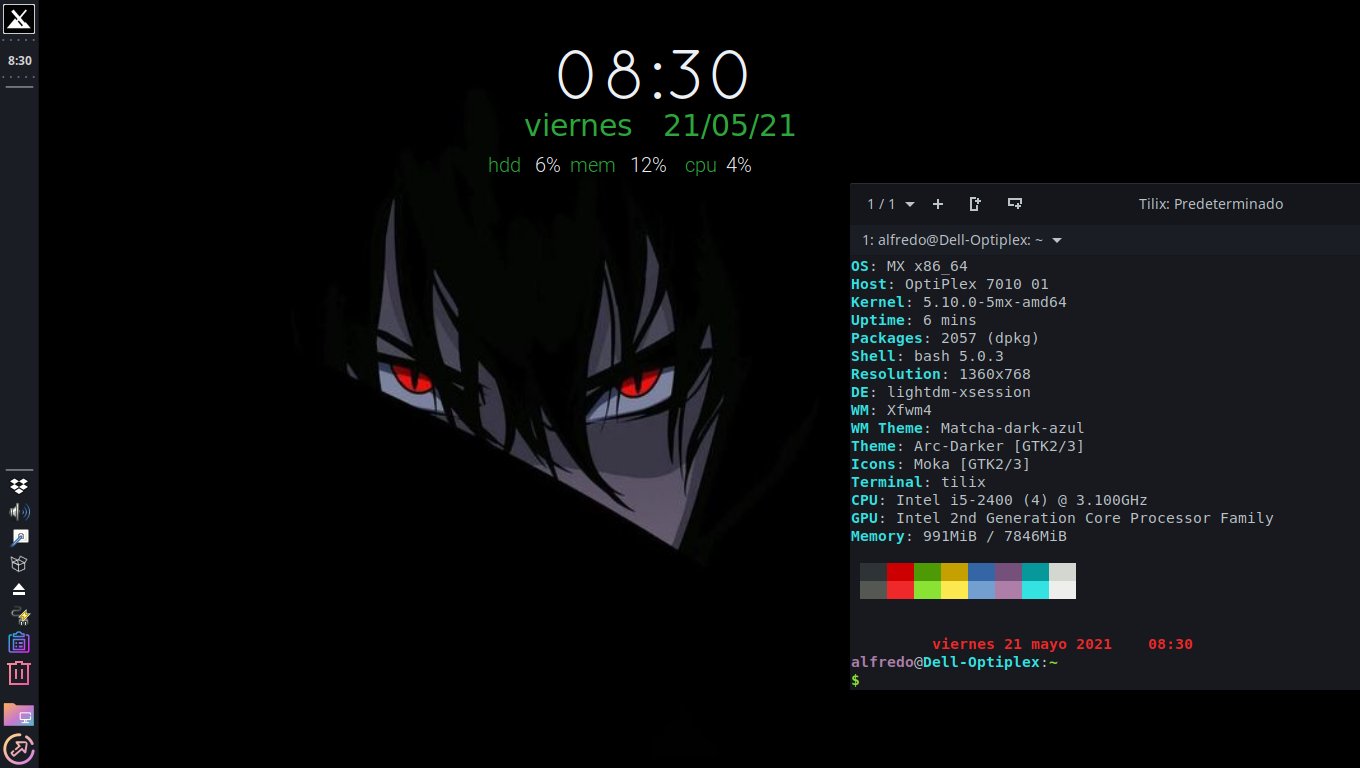Add terminal down split icon
The height and width of the screenshot is (768, 1360).
click(x=1015, y=204)
